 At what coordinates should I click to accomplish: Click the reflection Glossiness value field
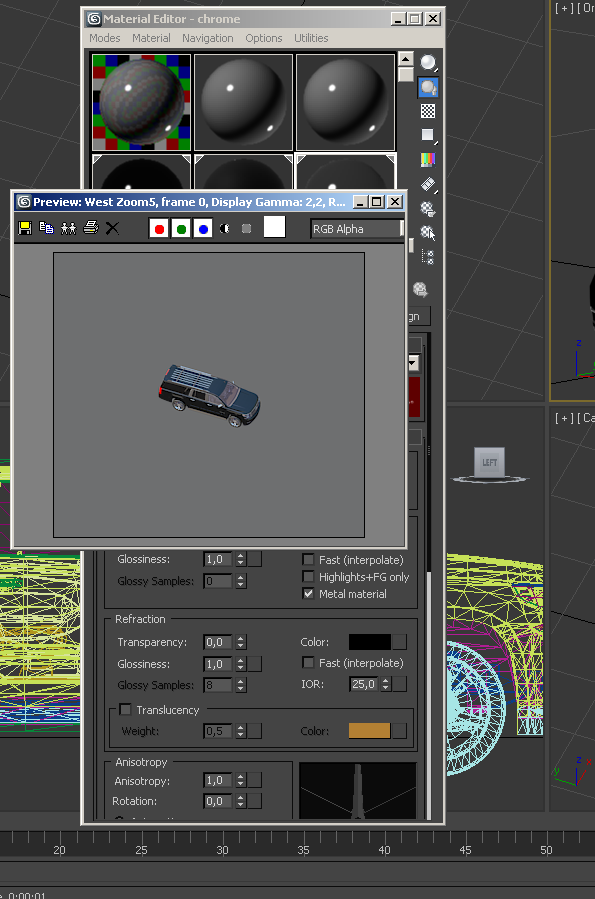tap(218, 559)
